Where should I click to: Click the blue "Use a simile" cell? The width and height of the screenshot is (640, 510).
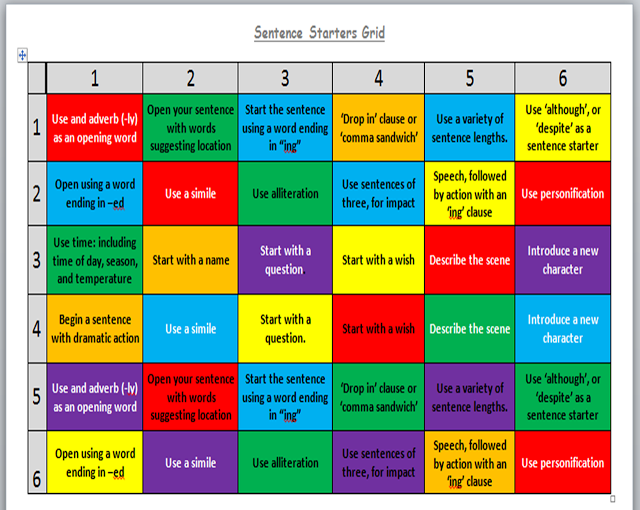[190, 329]
